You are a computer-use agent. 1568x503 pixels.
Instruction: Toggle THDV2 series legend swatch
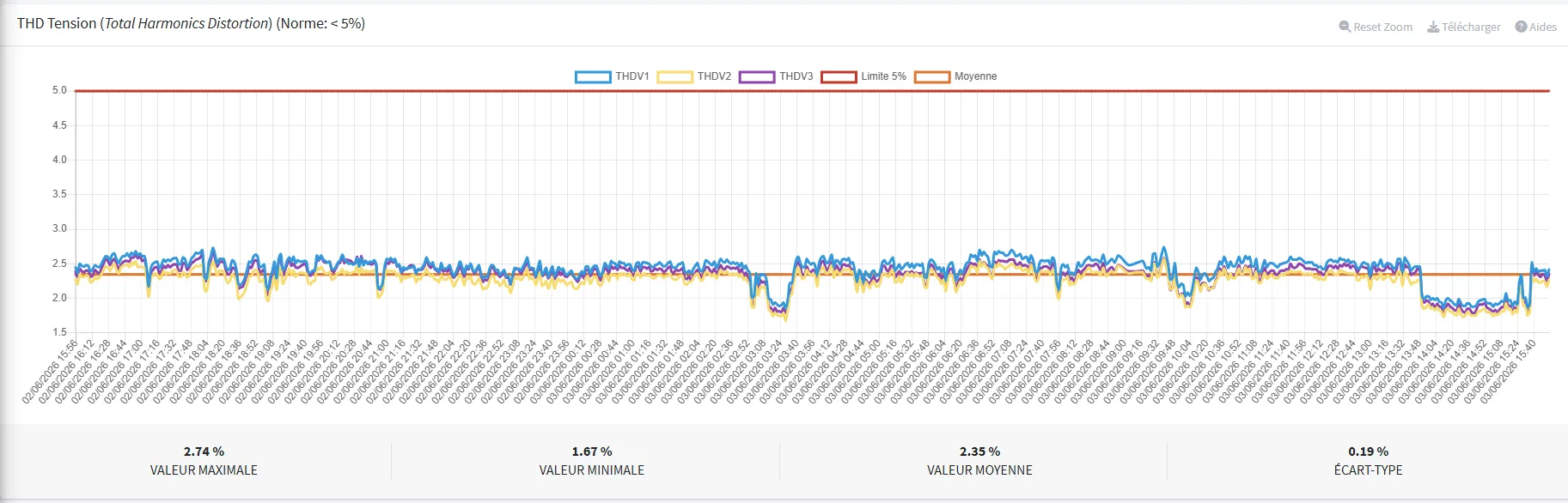(x=674, y=76)
